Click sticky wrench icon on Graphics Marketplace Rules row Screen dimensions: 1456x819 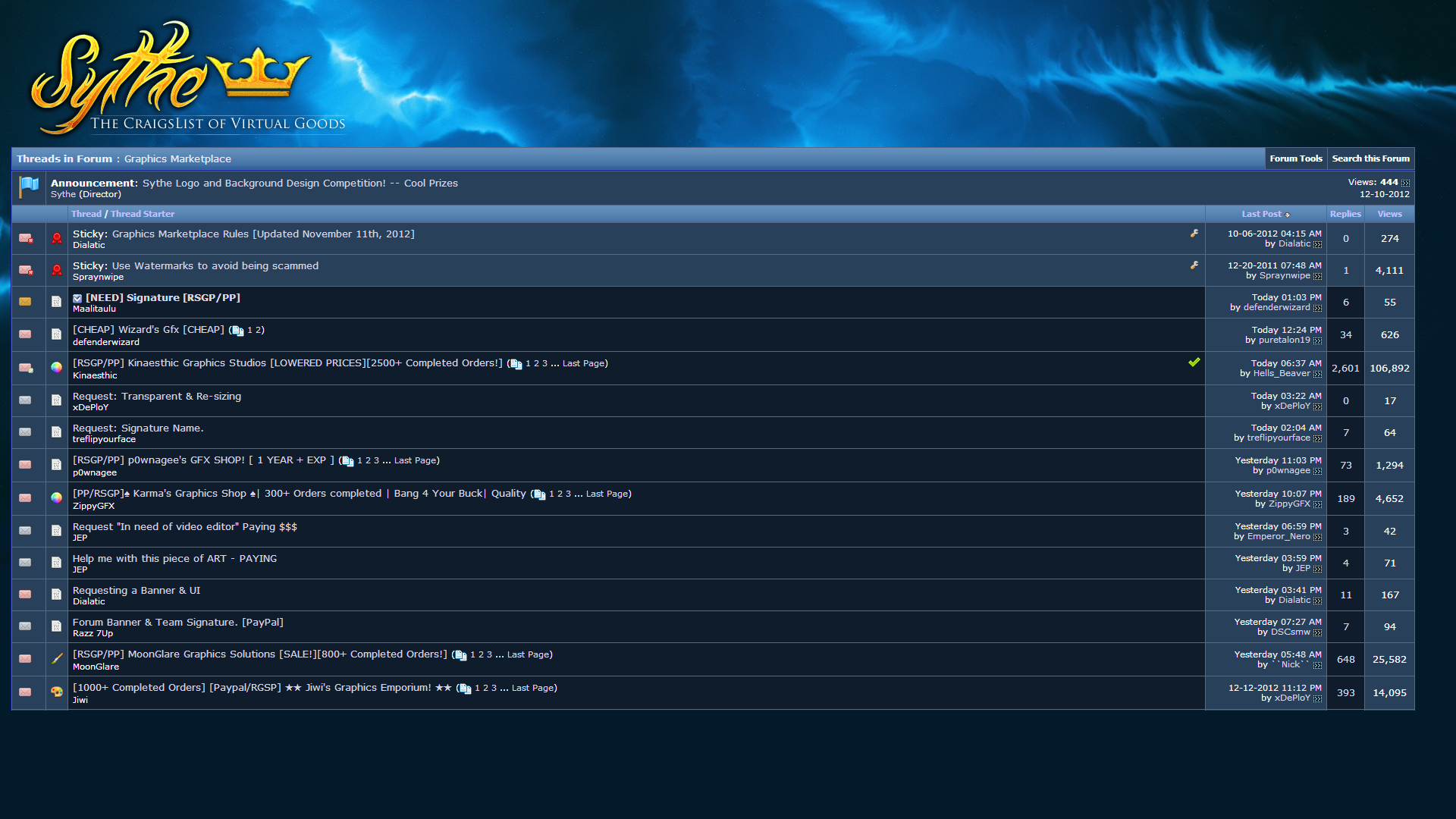pos(1194,234)
